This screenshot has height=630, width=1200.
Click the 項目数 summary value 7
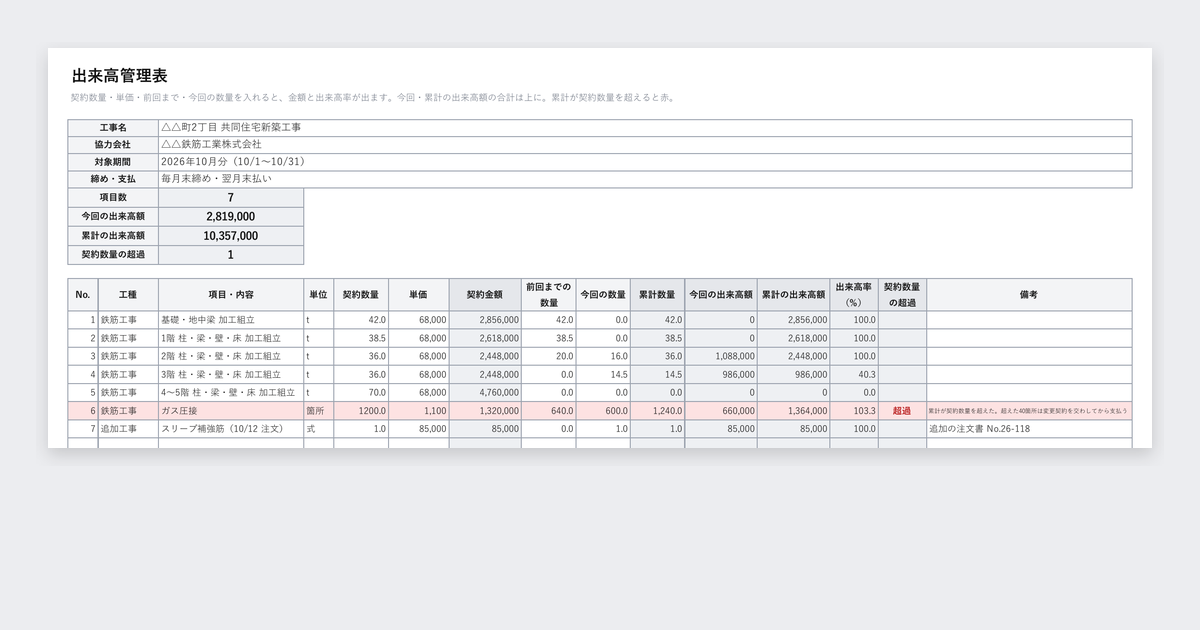click(231, 198)
